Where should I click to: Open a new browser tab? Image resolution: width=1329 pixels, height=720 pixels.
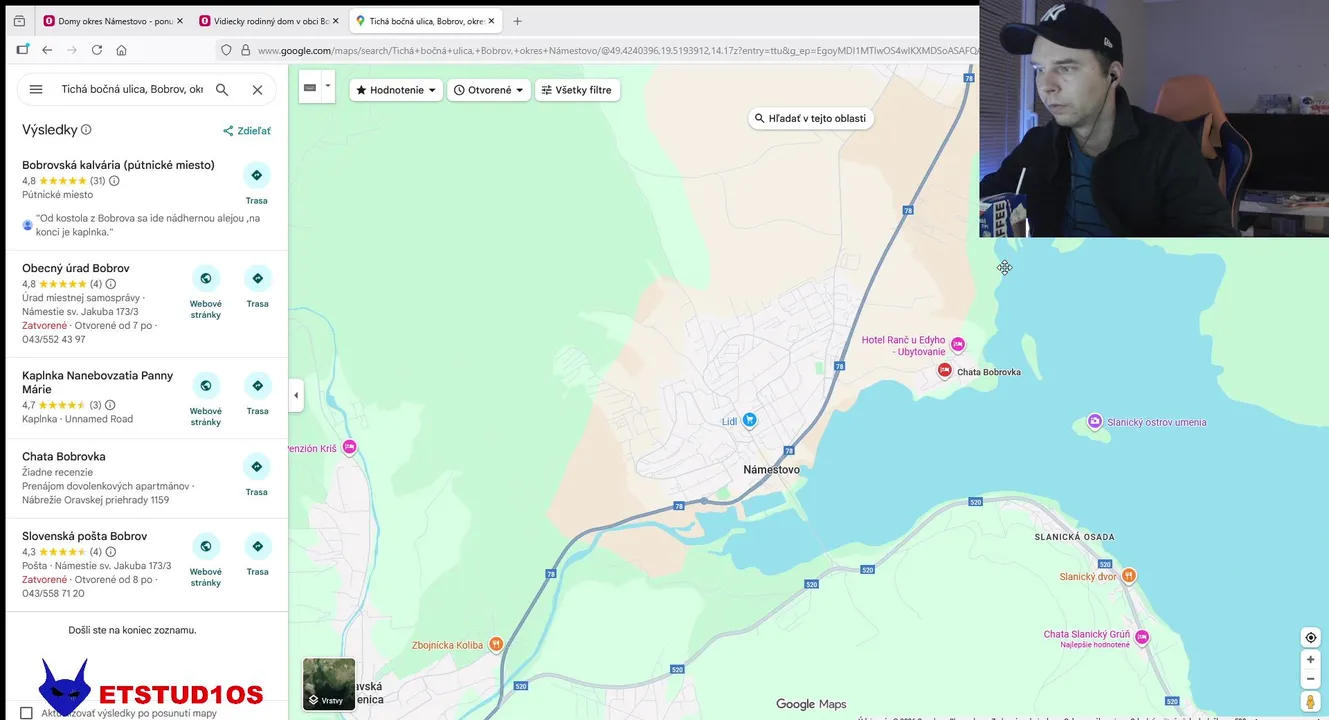(517, 21)
